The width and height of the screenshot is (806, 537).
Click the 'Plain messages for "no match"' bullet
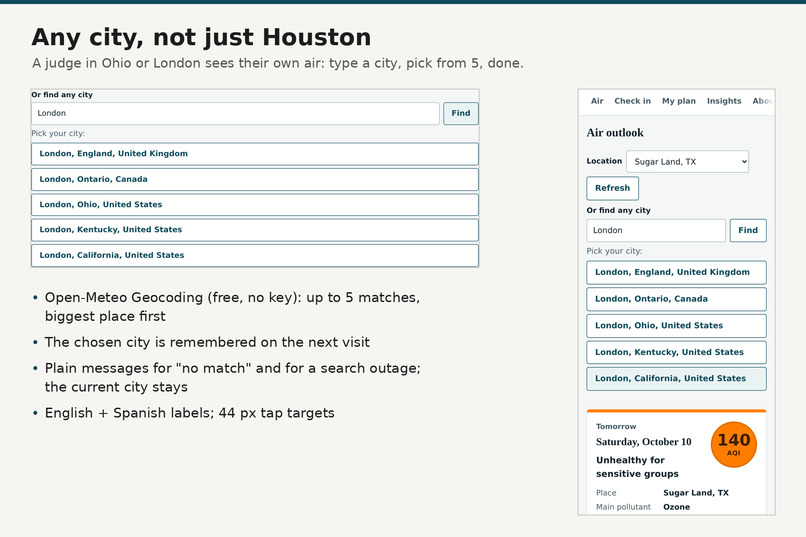click(x=233, y=378)
